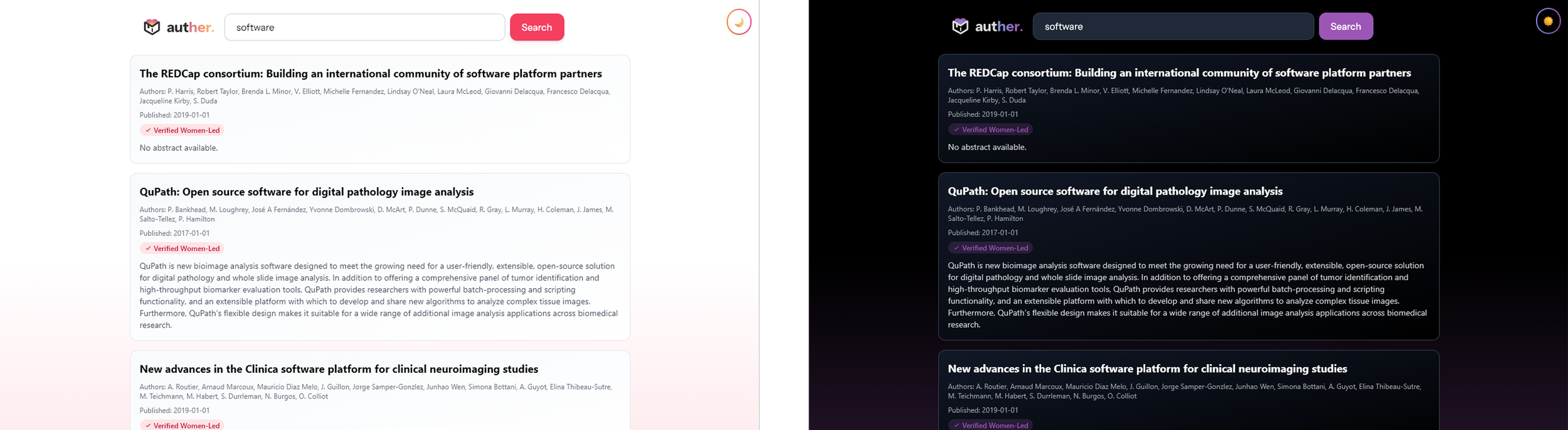This screenshot has height=430, width=1568.
Task: Click QuPath authors line in dark theme
Action: pos(1185,213)
